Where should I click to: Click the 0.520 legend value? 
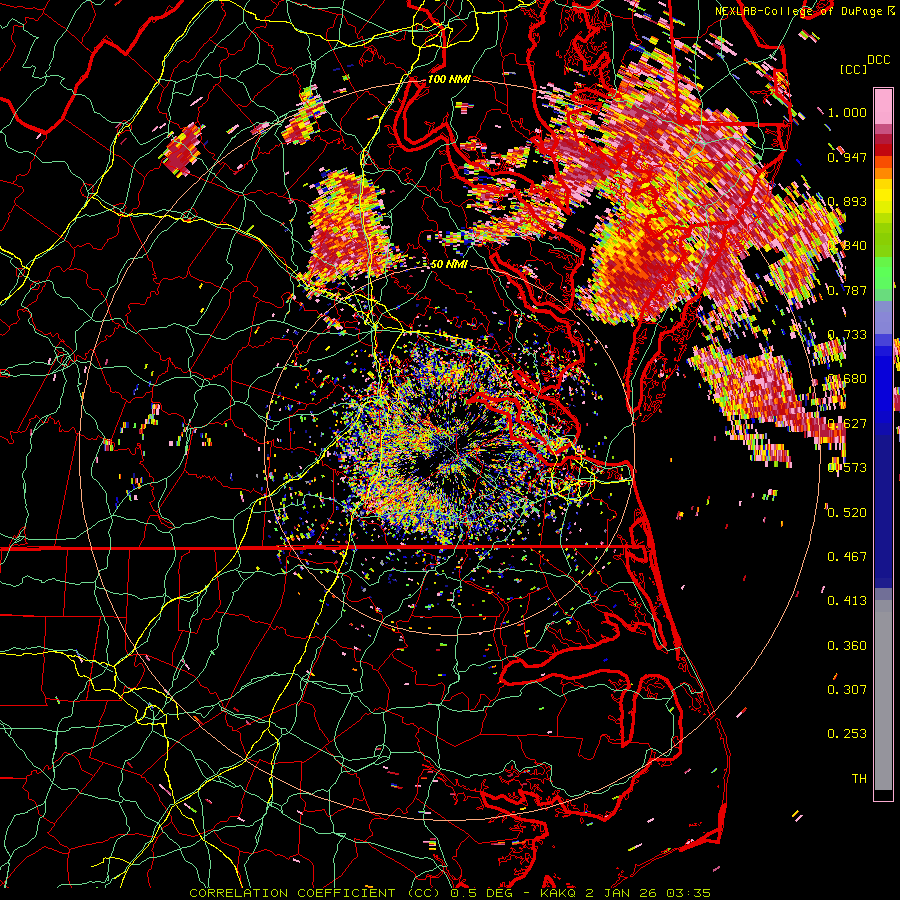coord(847,512)
